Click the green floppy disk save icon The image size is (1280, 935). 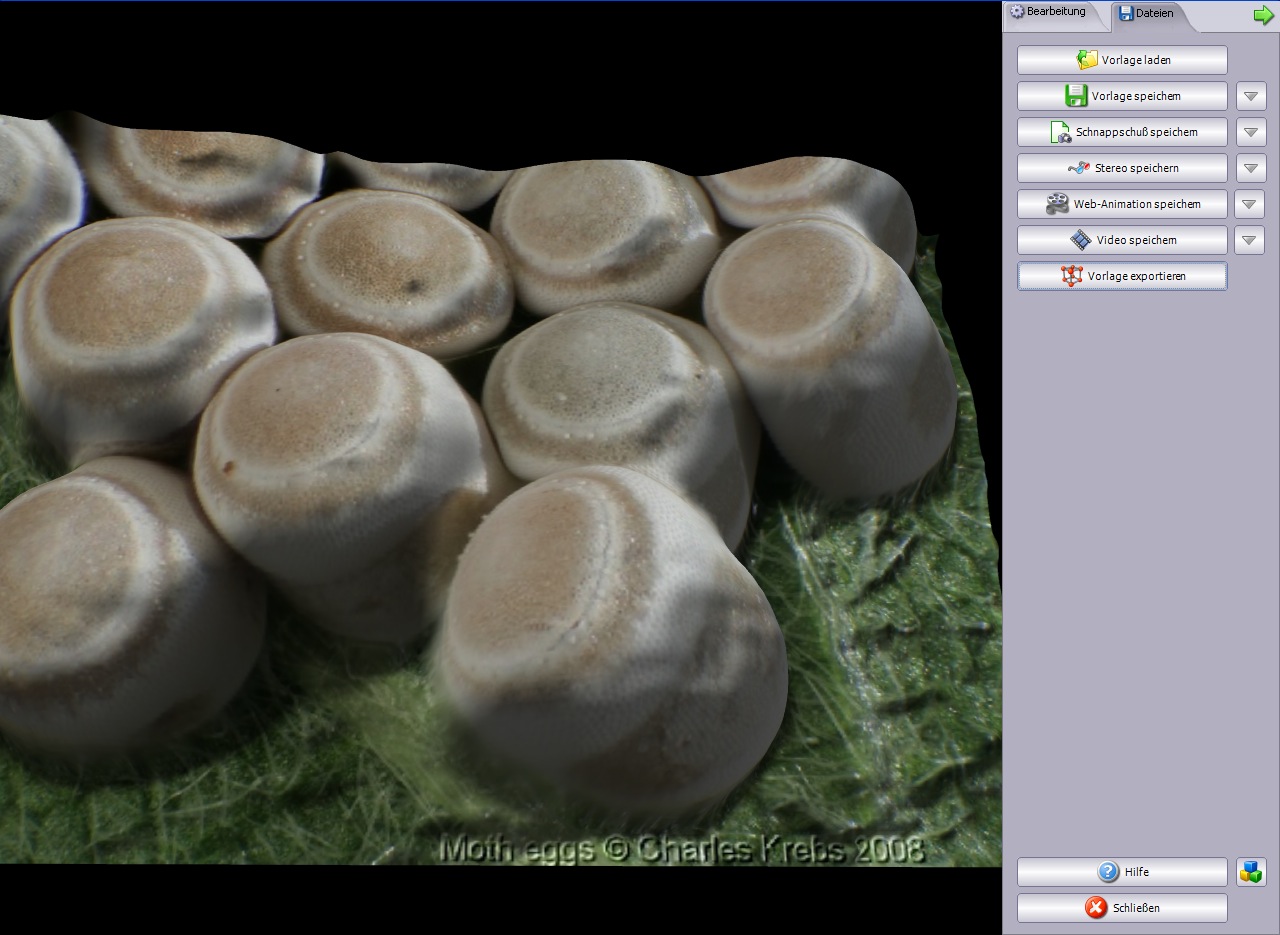[x=1075, y=95]
